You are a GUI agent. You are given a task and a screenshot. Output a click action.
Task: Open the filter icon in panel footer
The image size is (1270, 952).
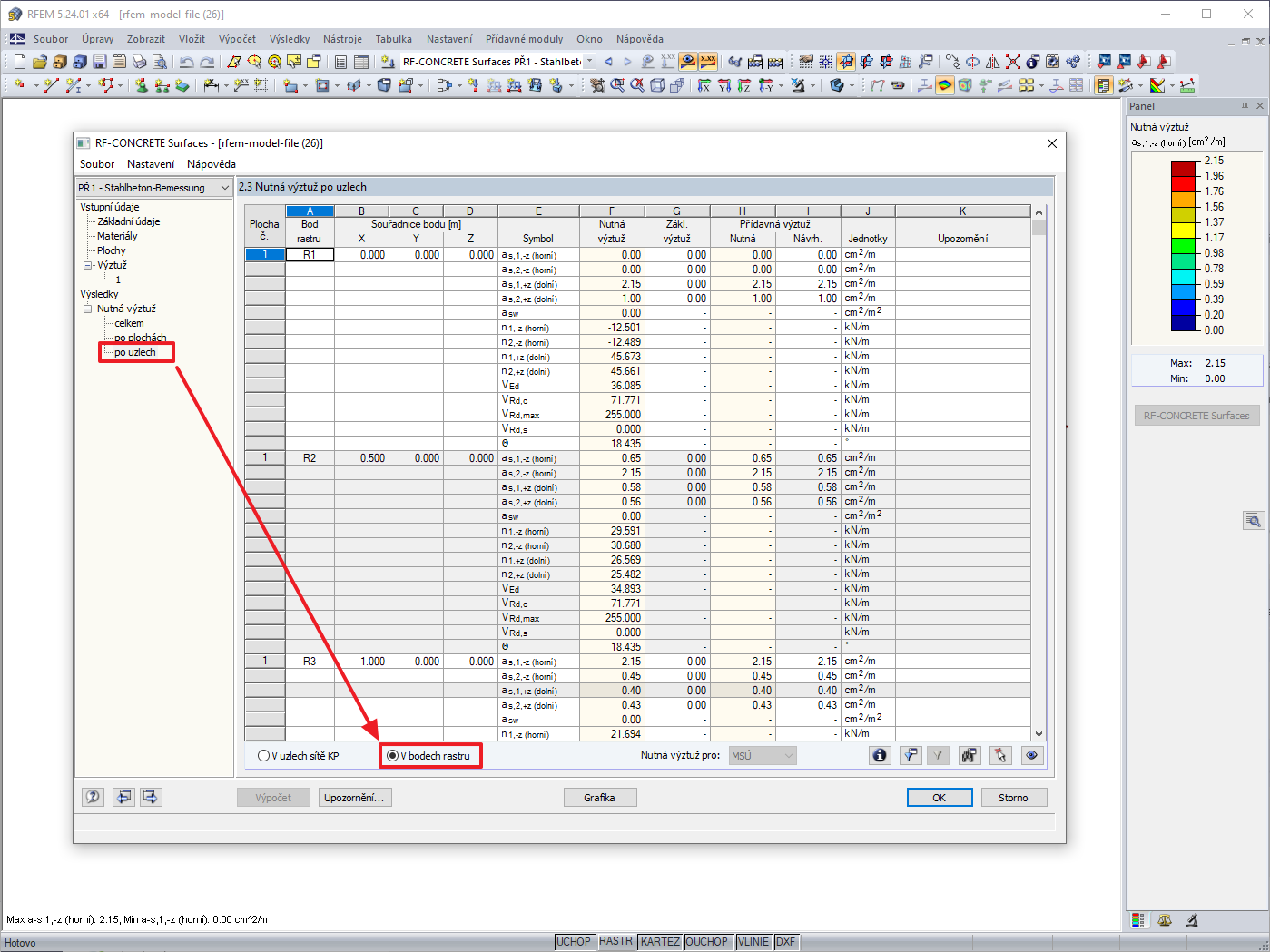tap(1192, 920)
